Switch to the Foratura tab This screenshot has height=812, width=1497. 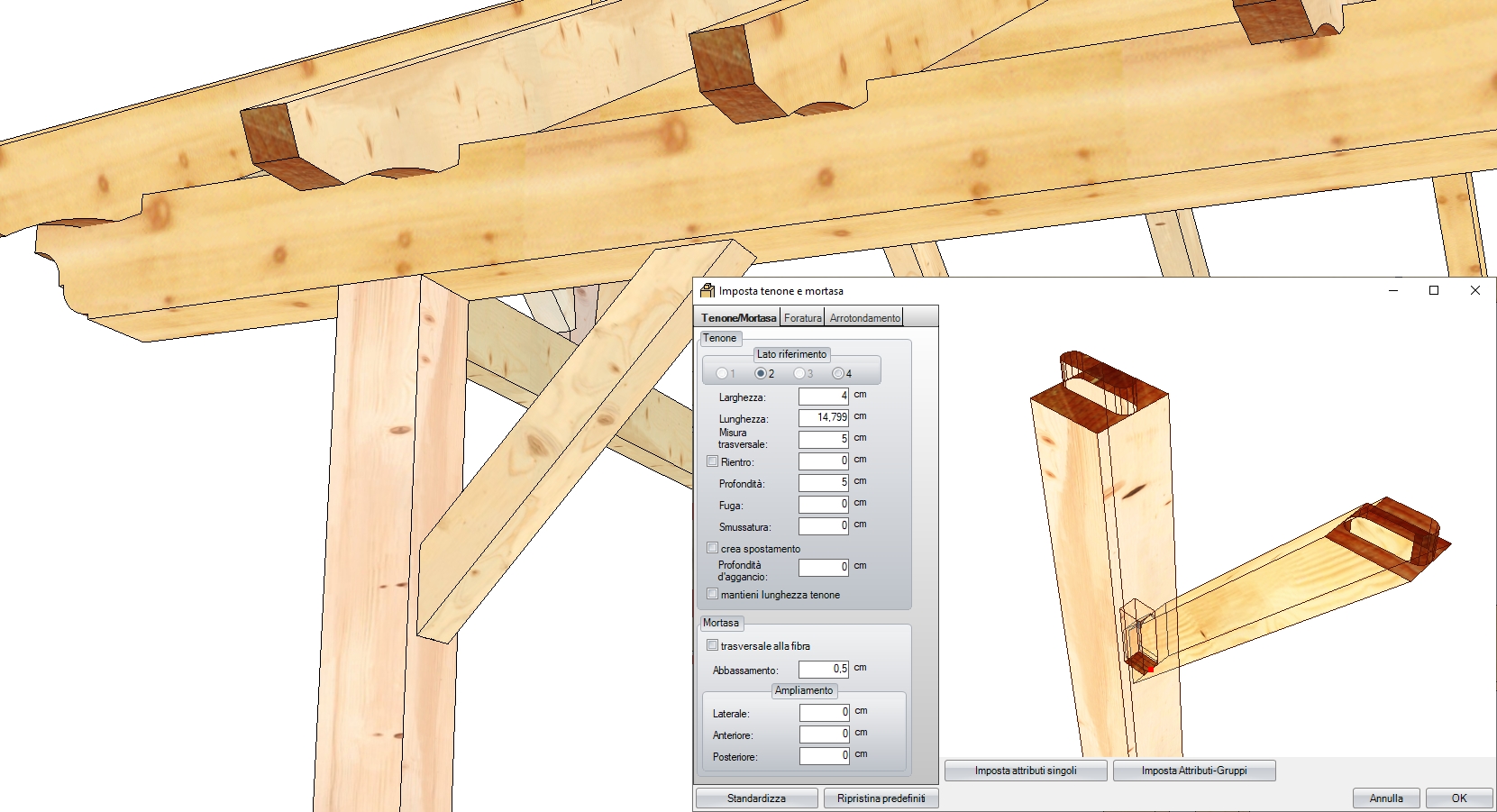point(802,318)
